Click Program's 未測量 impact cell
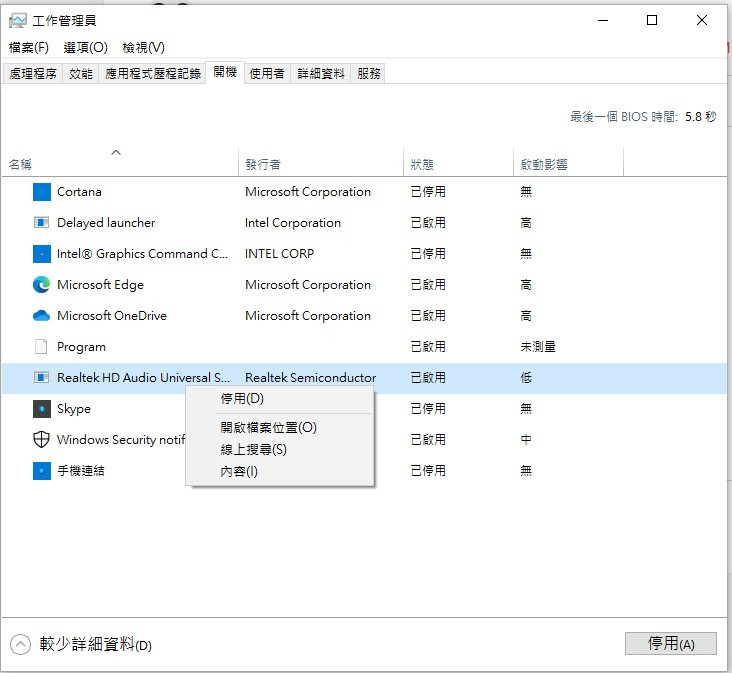This screenshot has width=732, height=673. pos(538,347)
